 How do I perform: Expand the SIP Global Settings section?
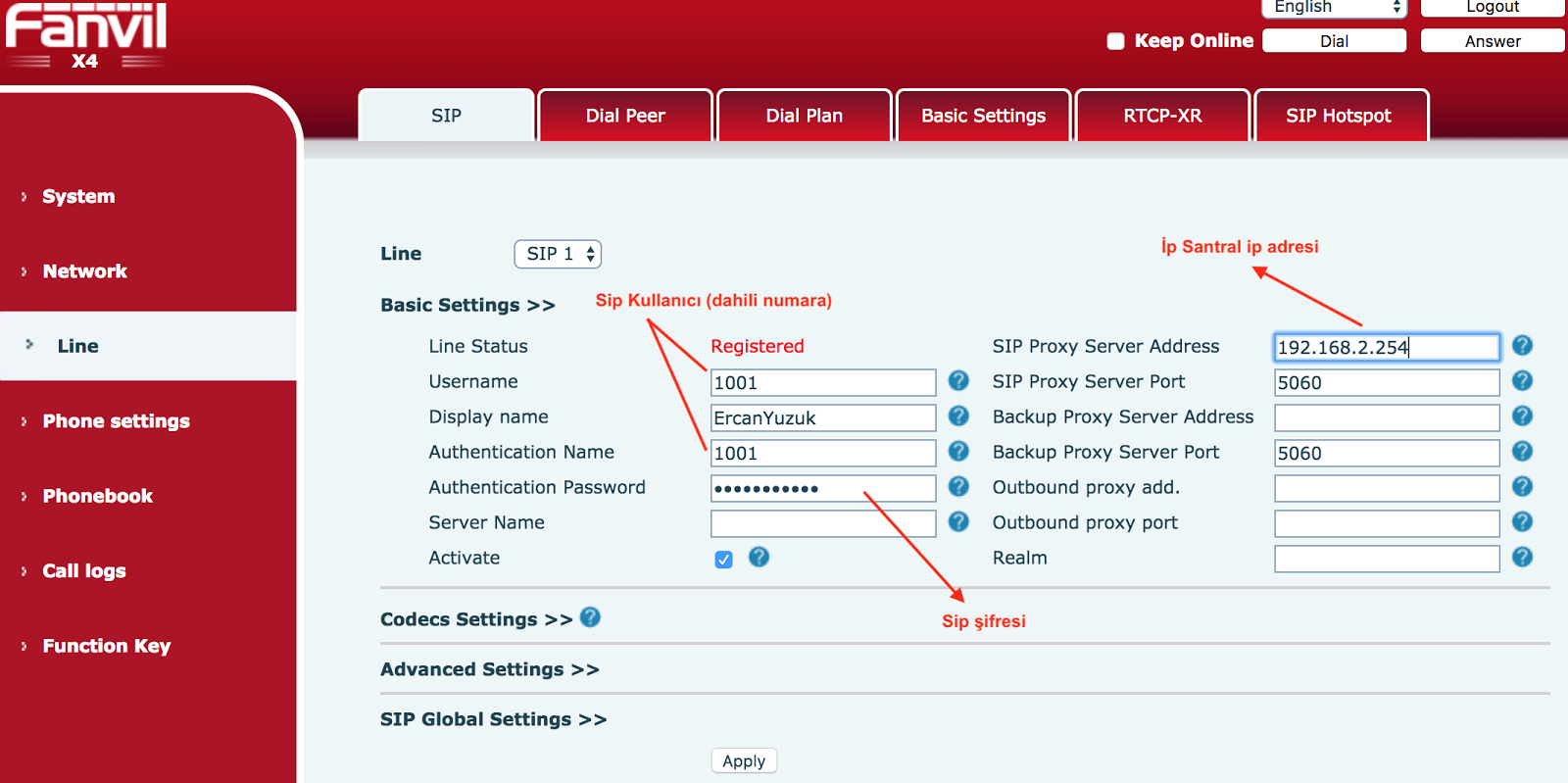(494, 719)
